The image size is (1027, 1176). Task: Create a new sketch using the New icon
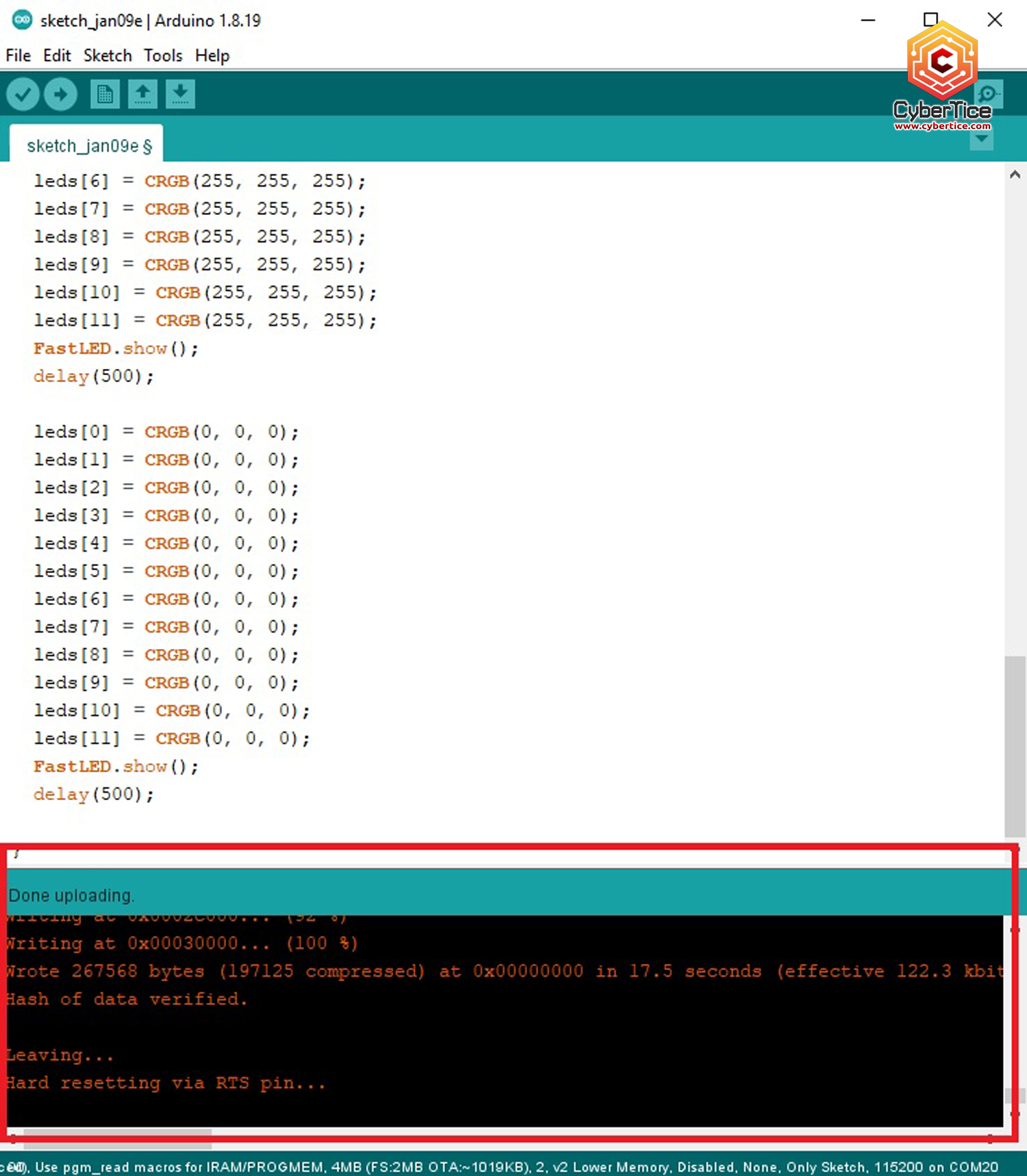coord(105,94)
